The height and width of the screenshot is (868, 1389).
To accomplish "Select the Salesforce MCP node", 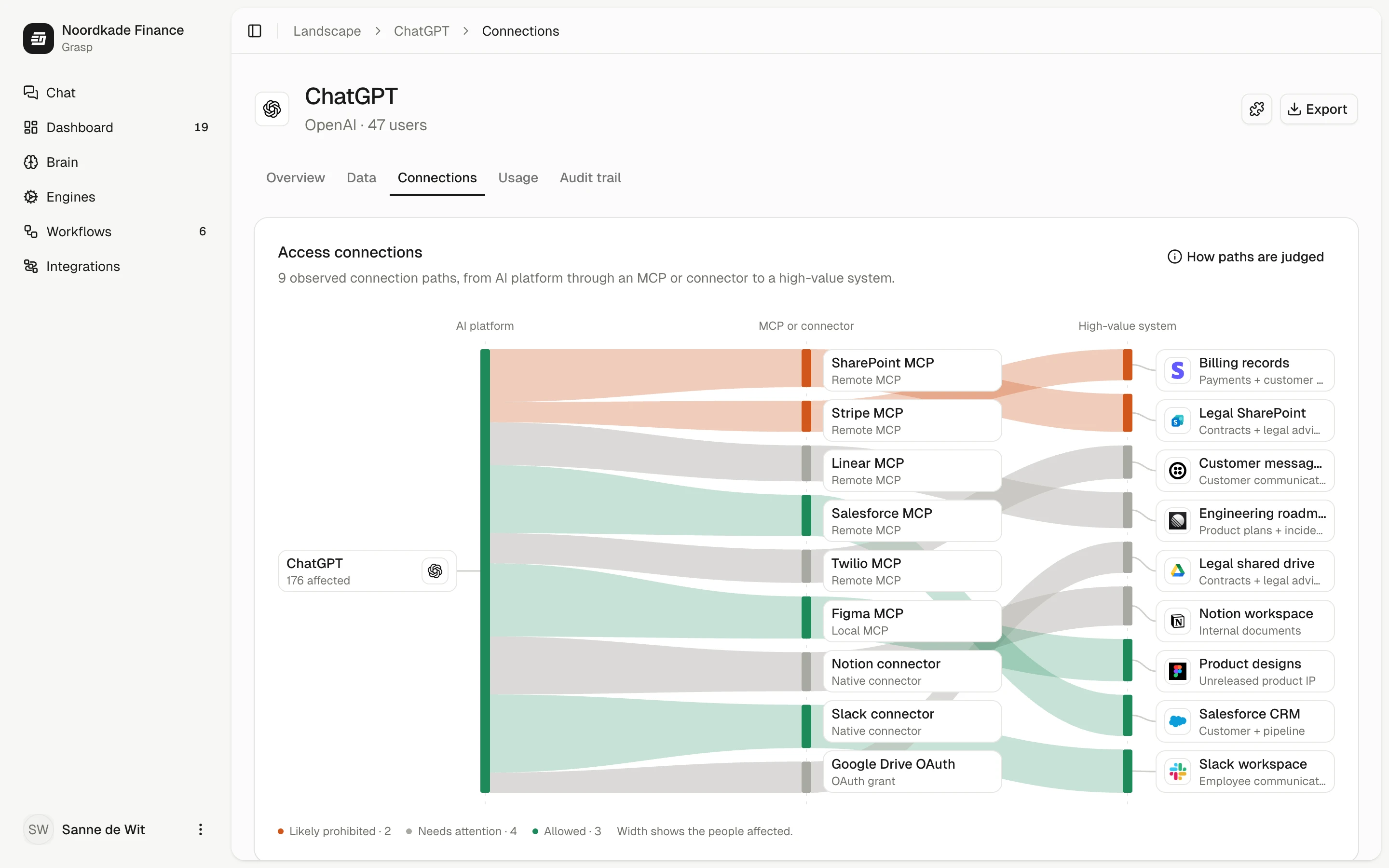I will [912, 521].
